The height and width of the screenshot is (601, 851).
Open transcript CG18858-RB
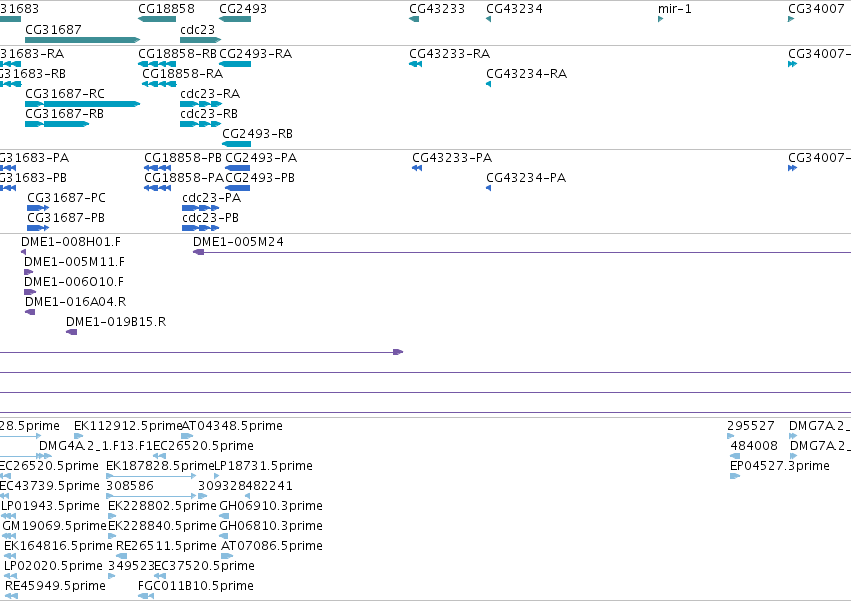tap(177, 54)
